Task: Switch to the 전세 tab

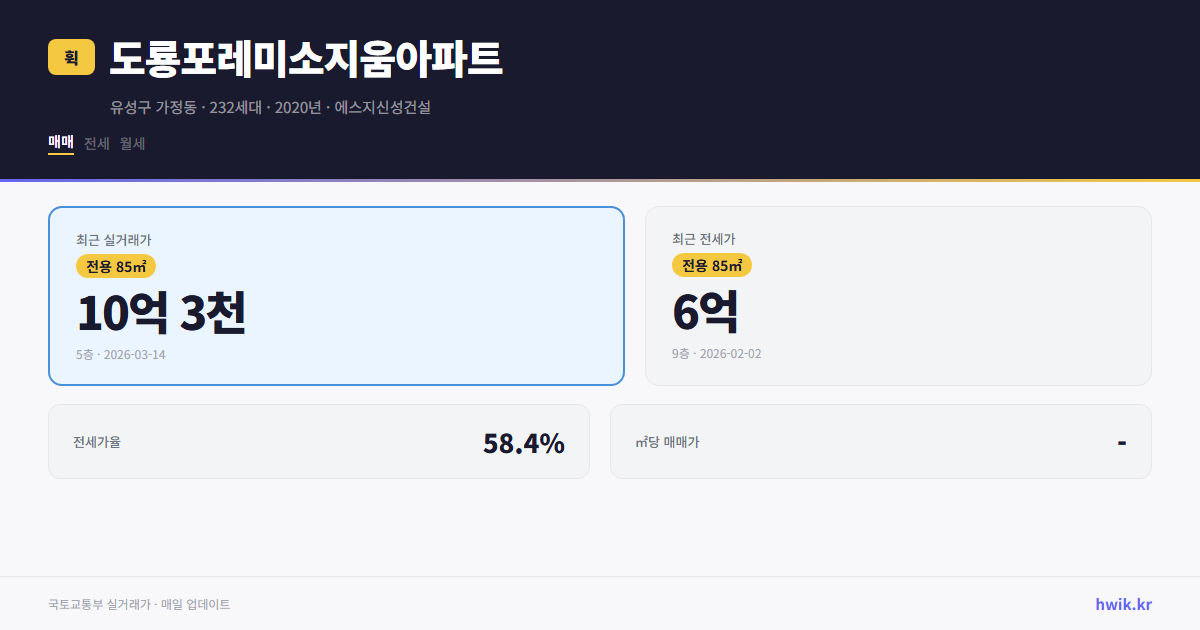Action: tap(95, 143)
